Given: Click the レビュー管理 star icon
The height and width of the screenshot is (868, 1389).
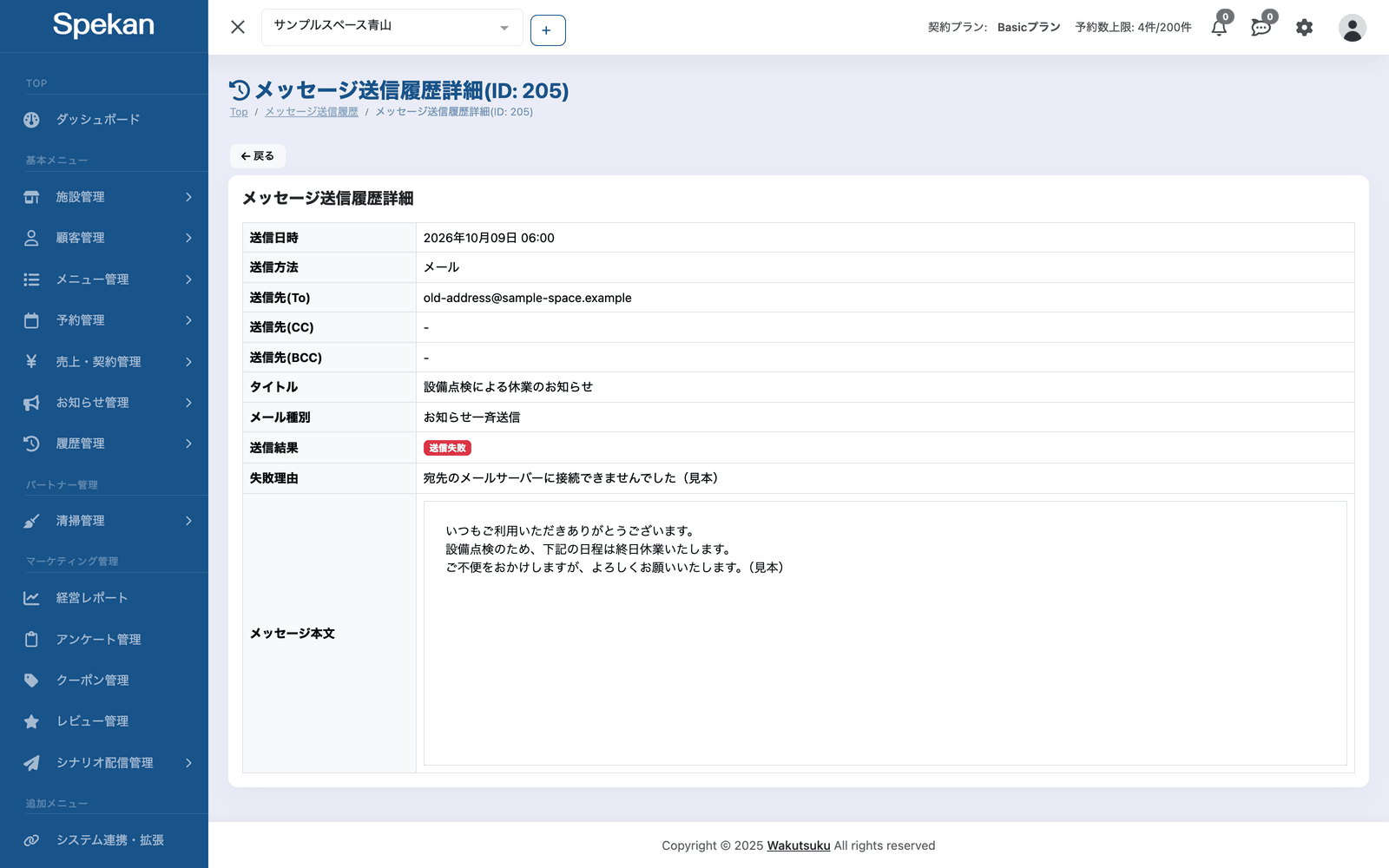Looking at the screenshot, I should pyautogui.click(x=31, y=721).
